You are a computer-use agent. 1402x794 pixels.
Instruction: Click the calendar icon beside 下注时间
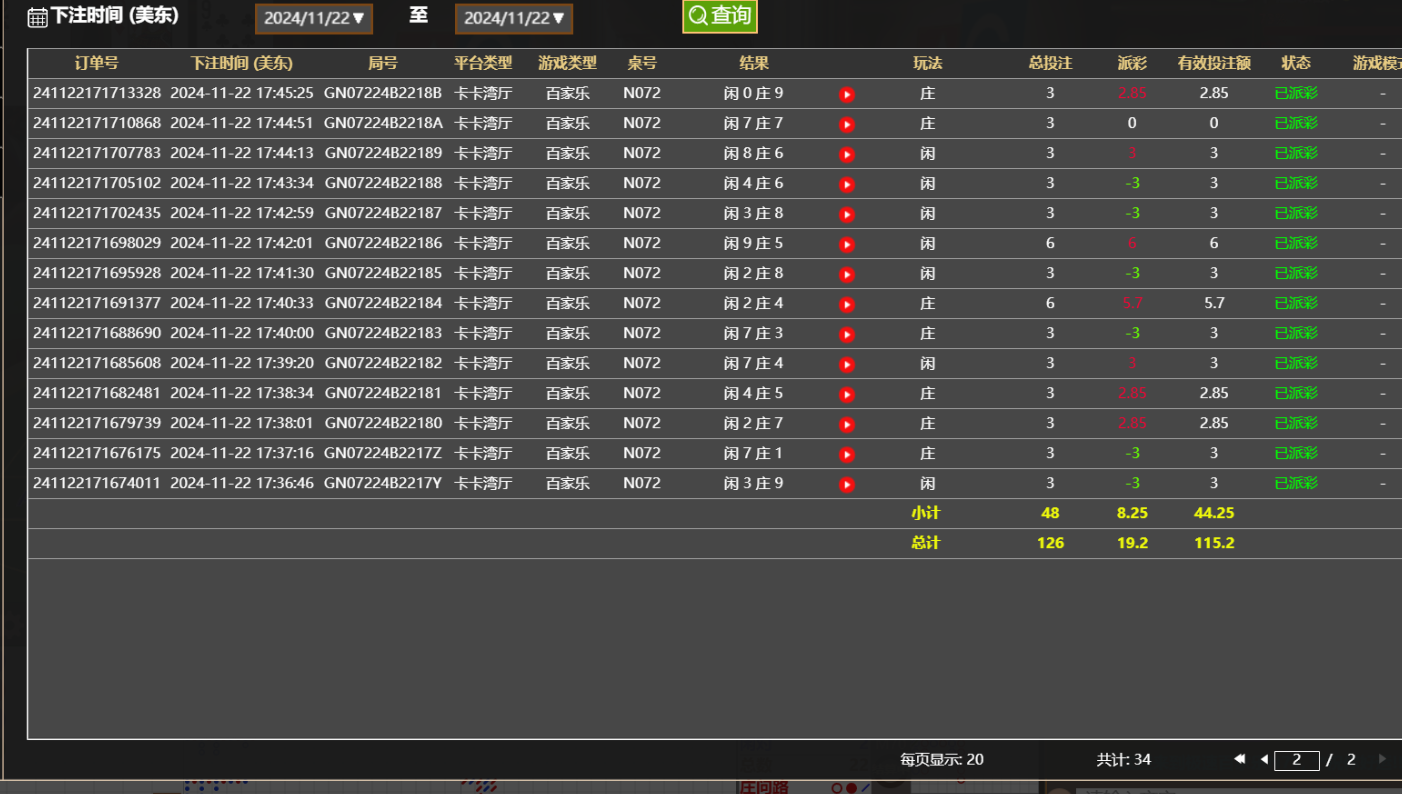click(x=37, y=17)
